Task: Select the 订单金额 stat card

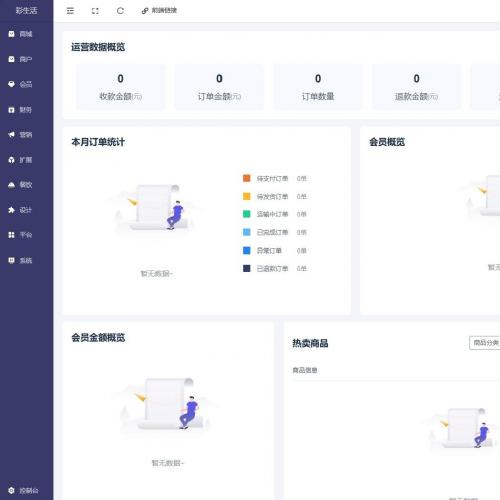Action: [x=219, y=87]
